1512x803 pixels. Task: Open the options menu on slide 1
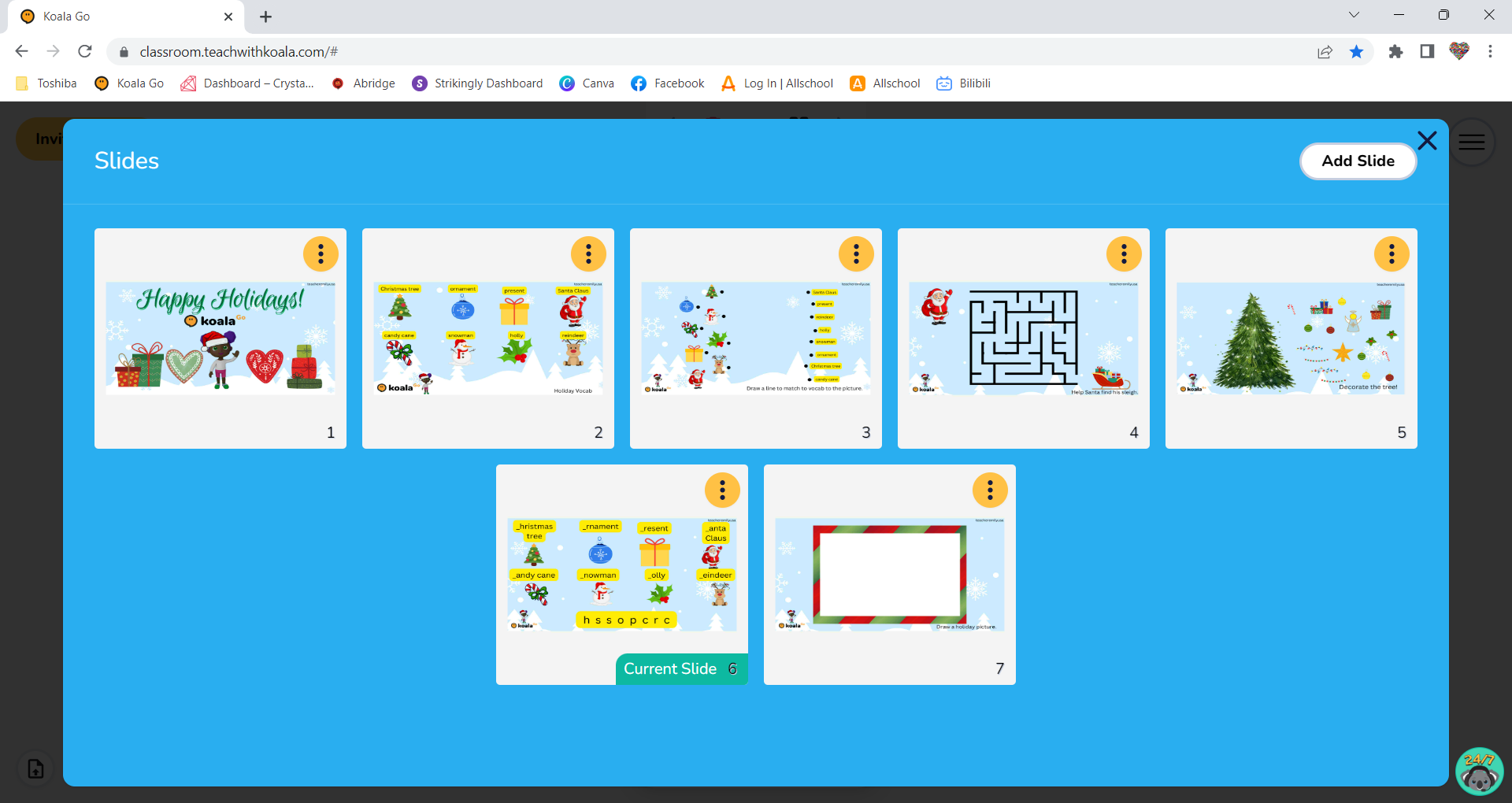[321, 253]
